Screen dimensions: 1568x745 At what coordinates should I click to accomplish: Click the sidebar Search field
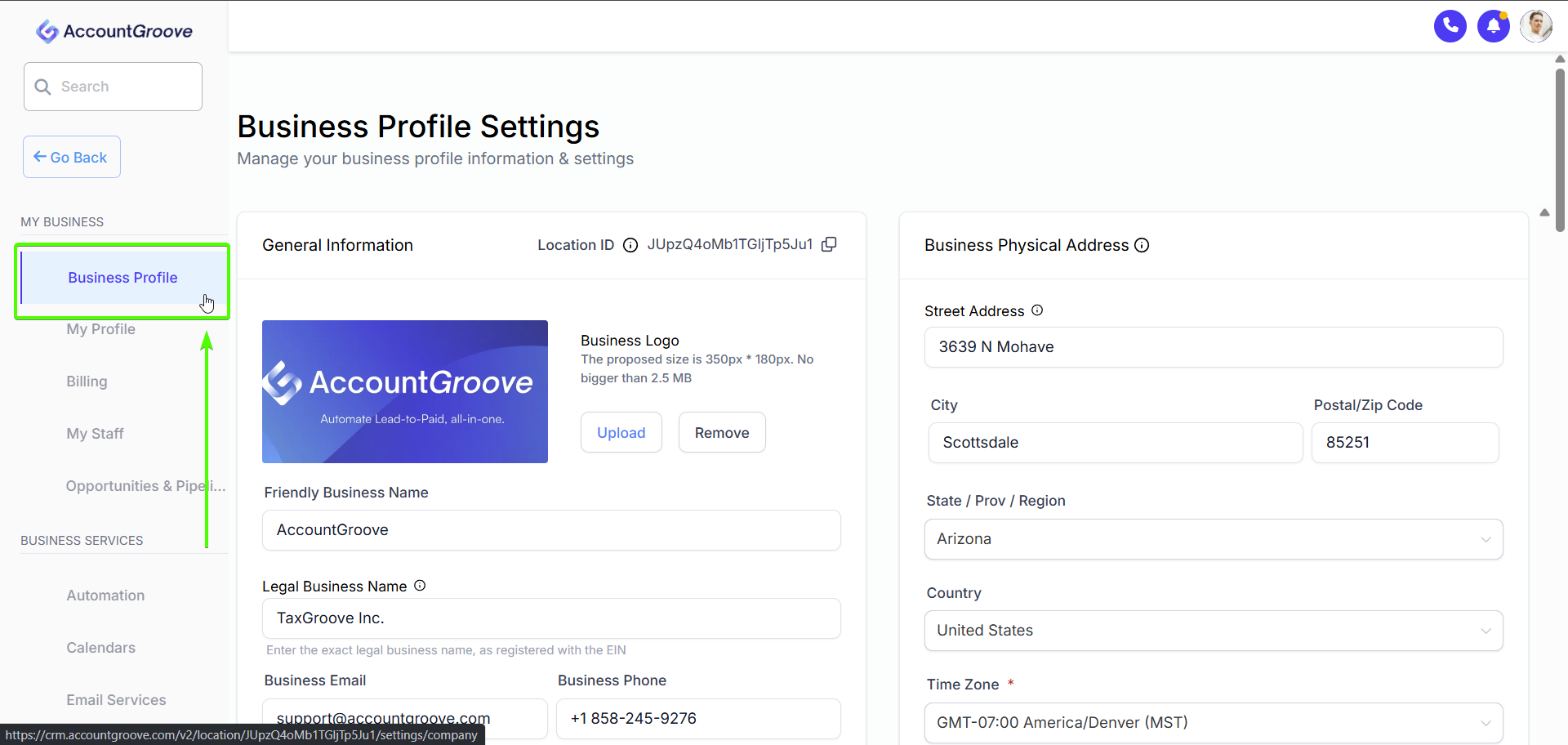[x=113, y=87]
